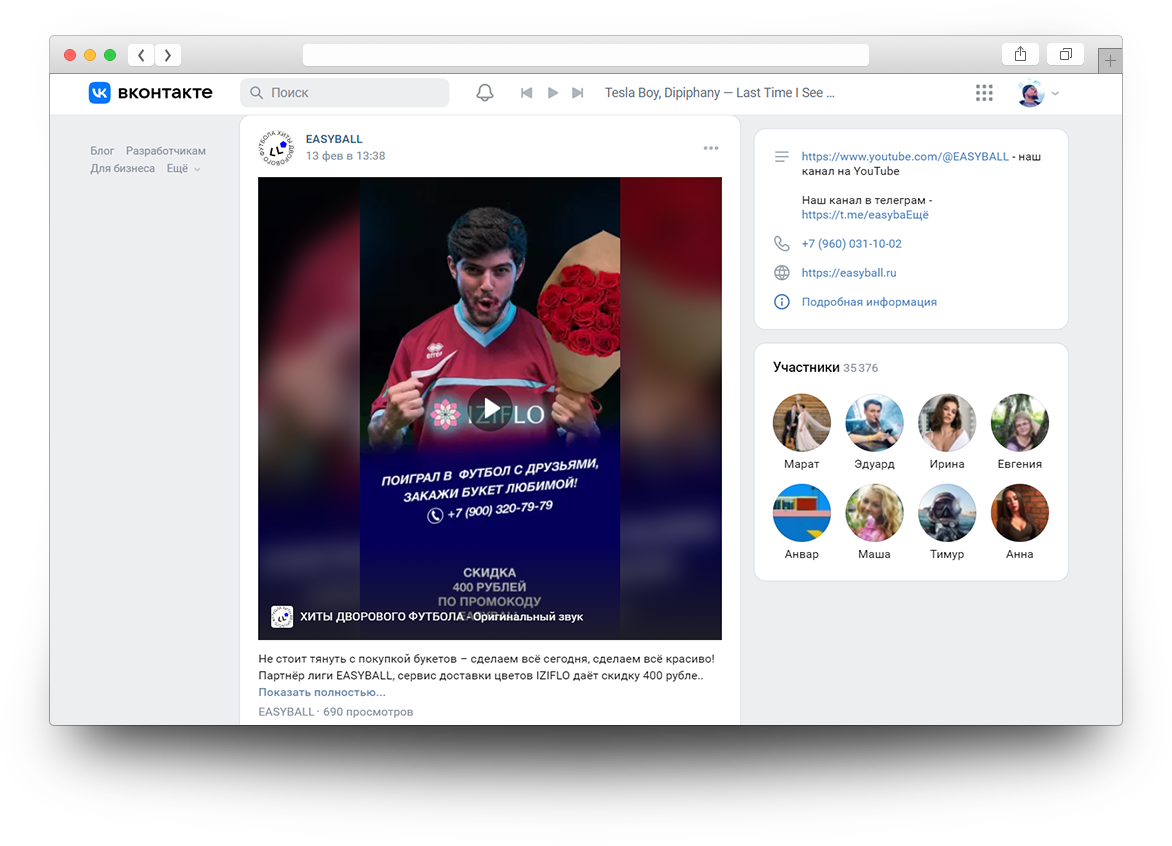Open member Ирина's avatar
Image resolution: width=1172 pixels, height=846 pixels.
tap(947, 423)
